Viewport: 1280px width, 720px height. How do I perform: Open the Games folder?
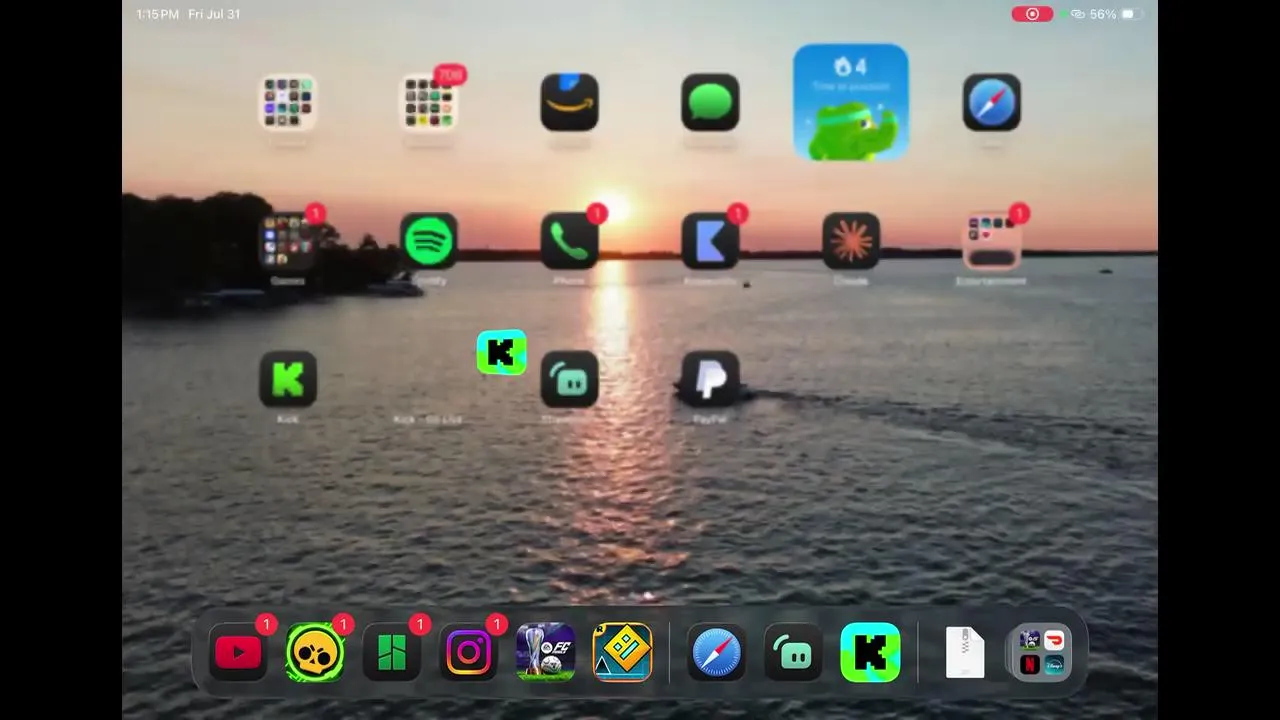click(x=288, y=241)
